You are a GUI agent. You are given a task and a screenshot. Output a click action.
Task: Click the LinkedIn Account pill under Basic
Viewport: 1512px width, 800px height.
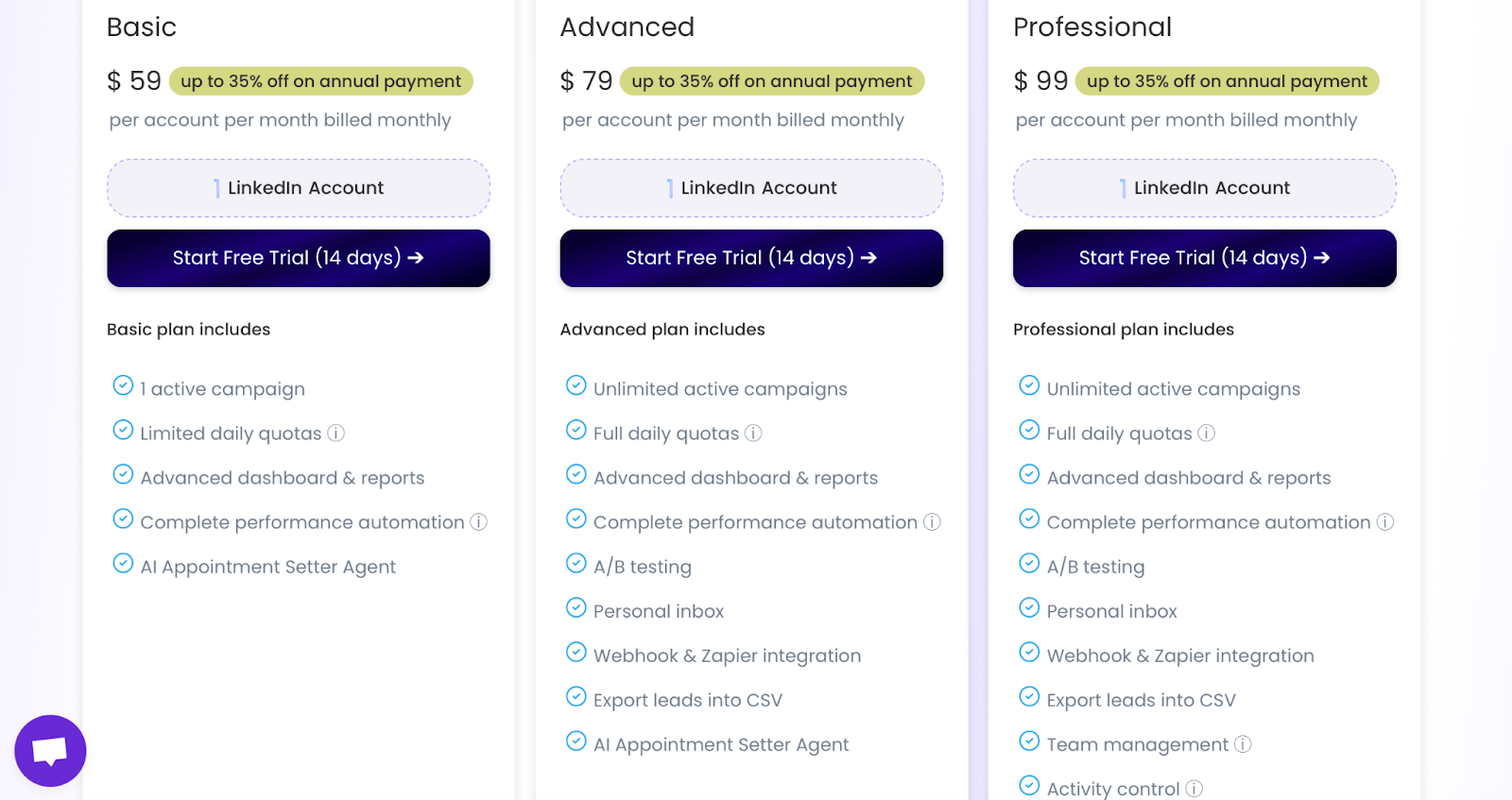(299, 187)
